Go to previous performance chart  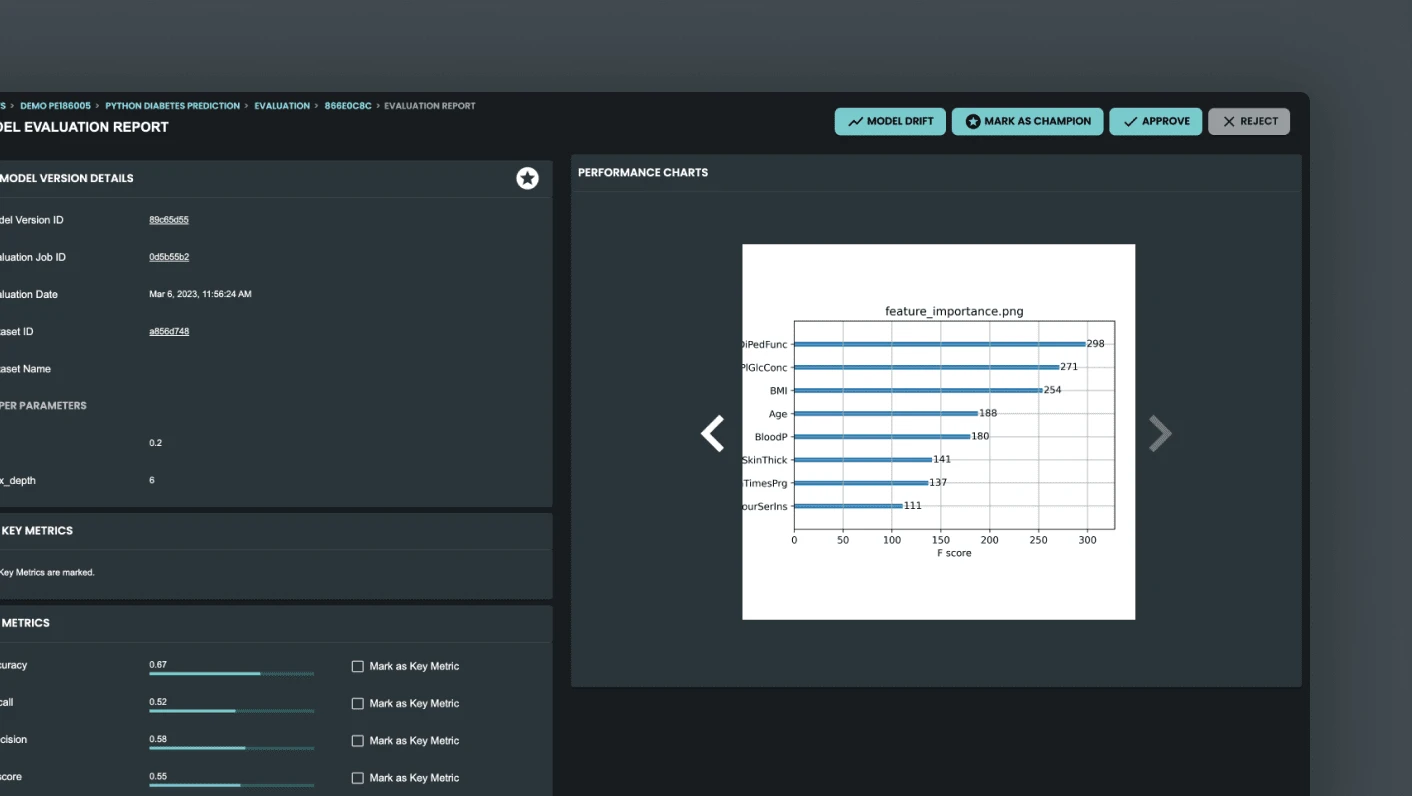point(712,434)
